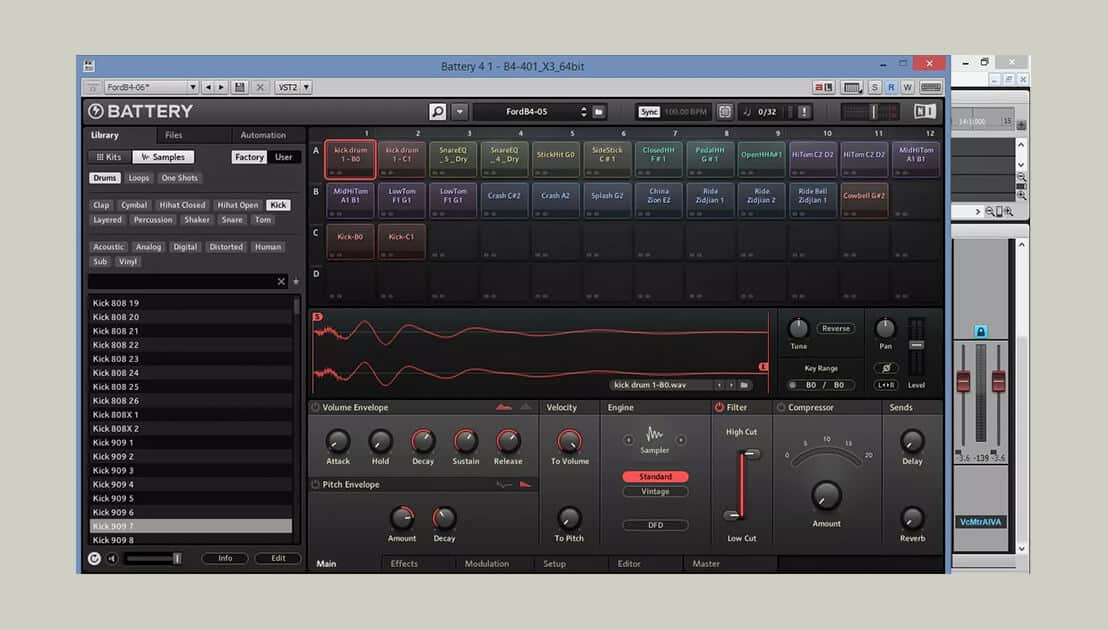
Task: Toggle the Filter power button
Action: (719, 408)
